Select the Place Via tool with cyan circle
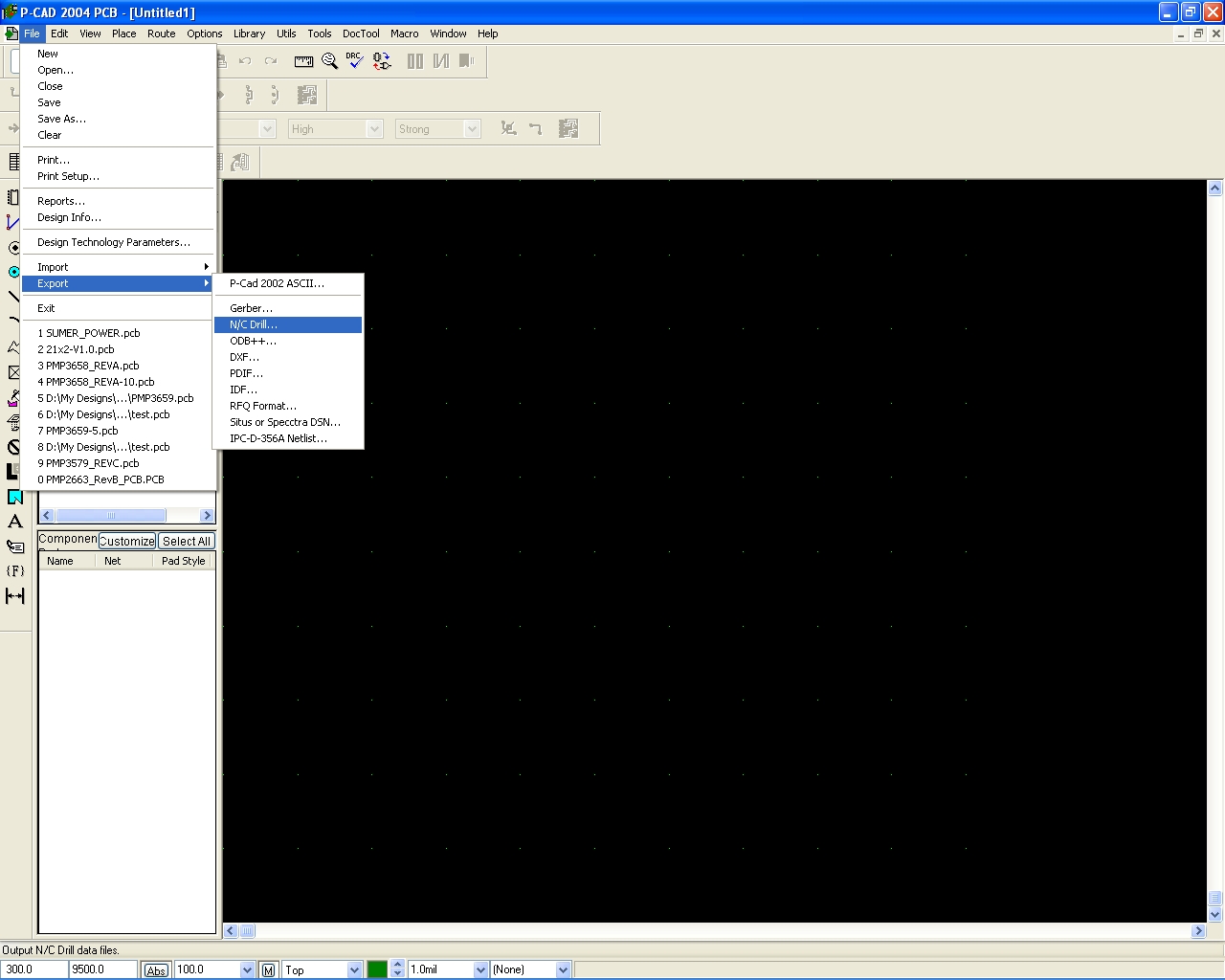 (13, 272)
